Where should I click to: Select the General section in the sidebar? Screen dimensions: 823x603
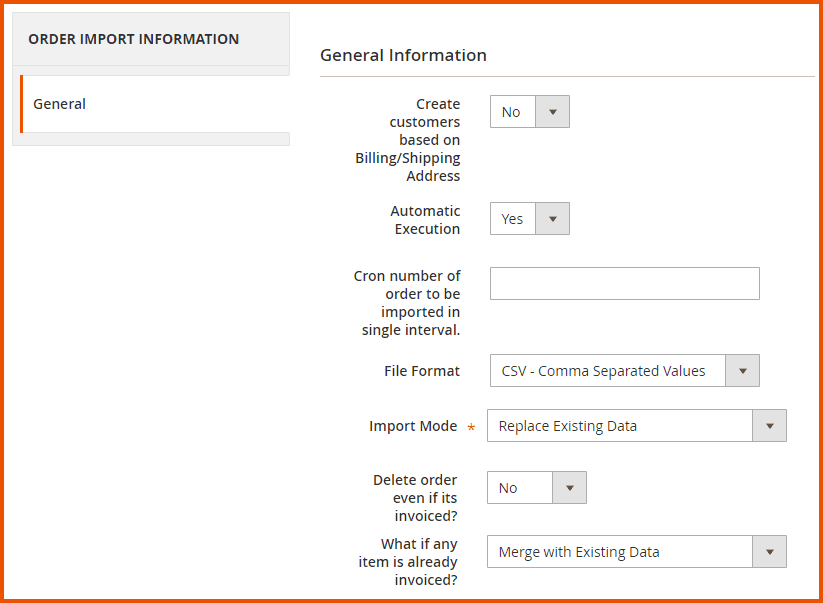(x=59, y=103)
